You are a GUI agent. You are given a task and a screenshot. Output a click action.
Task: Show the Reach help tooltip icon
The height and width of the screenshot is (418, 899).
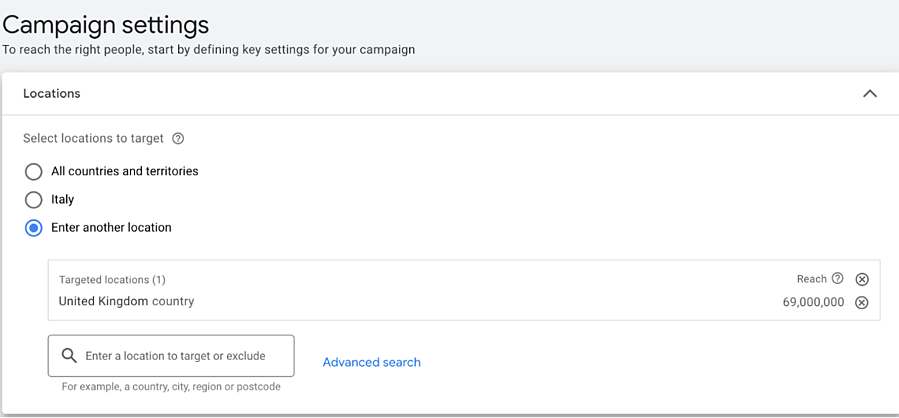(x=838, y=279)
